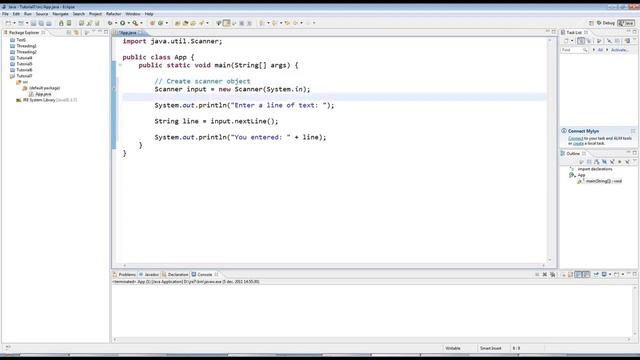Select the Tutorial6 project
640x360 pixels.
coord(24,70)
